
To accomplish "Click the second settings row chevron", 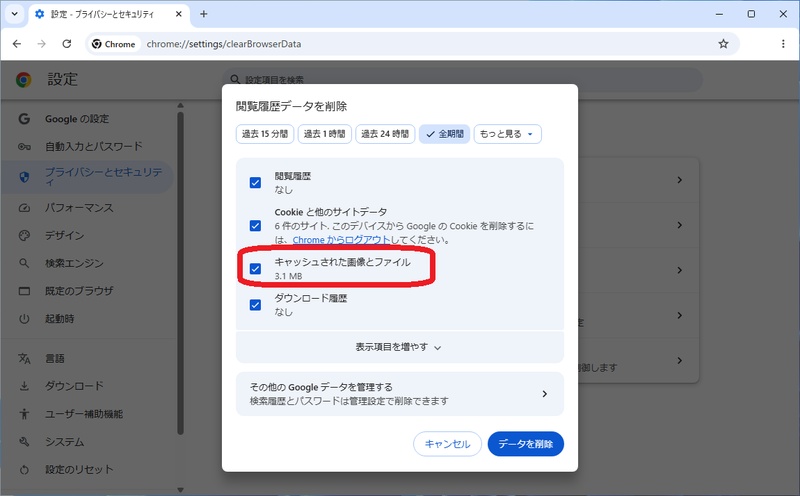I will point(680,225).
